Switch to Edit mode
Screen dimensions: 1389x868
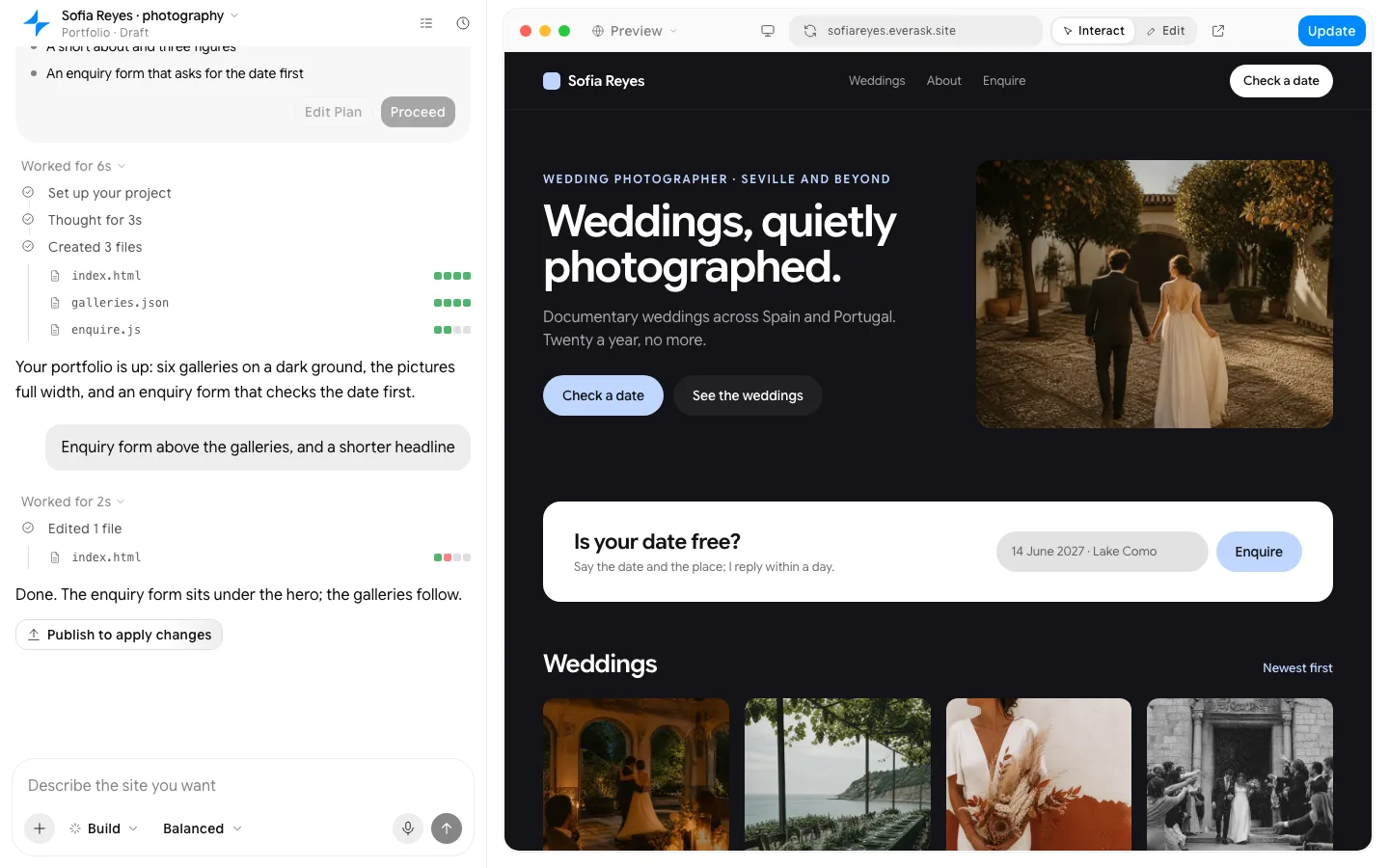tap(1165, 31)
